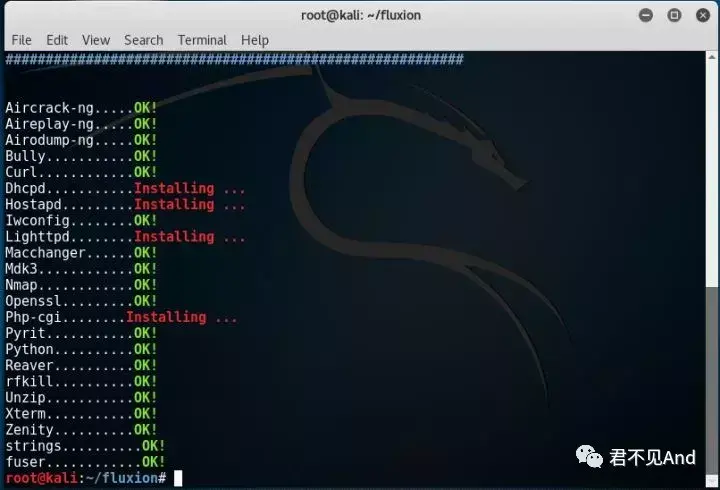Open the View menu
The image size is (720, 490).
pos(96,40)
